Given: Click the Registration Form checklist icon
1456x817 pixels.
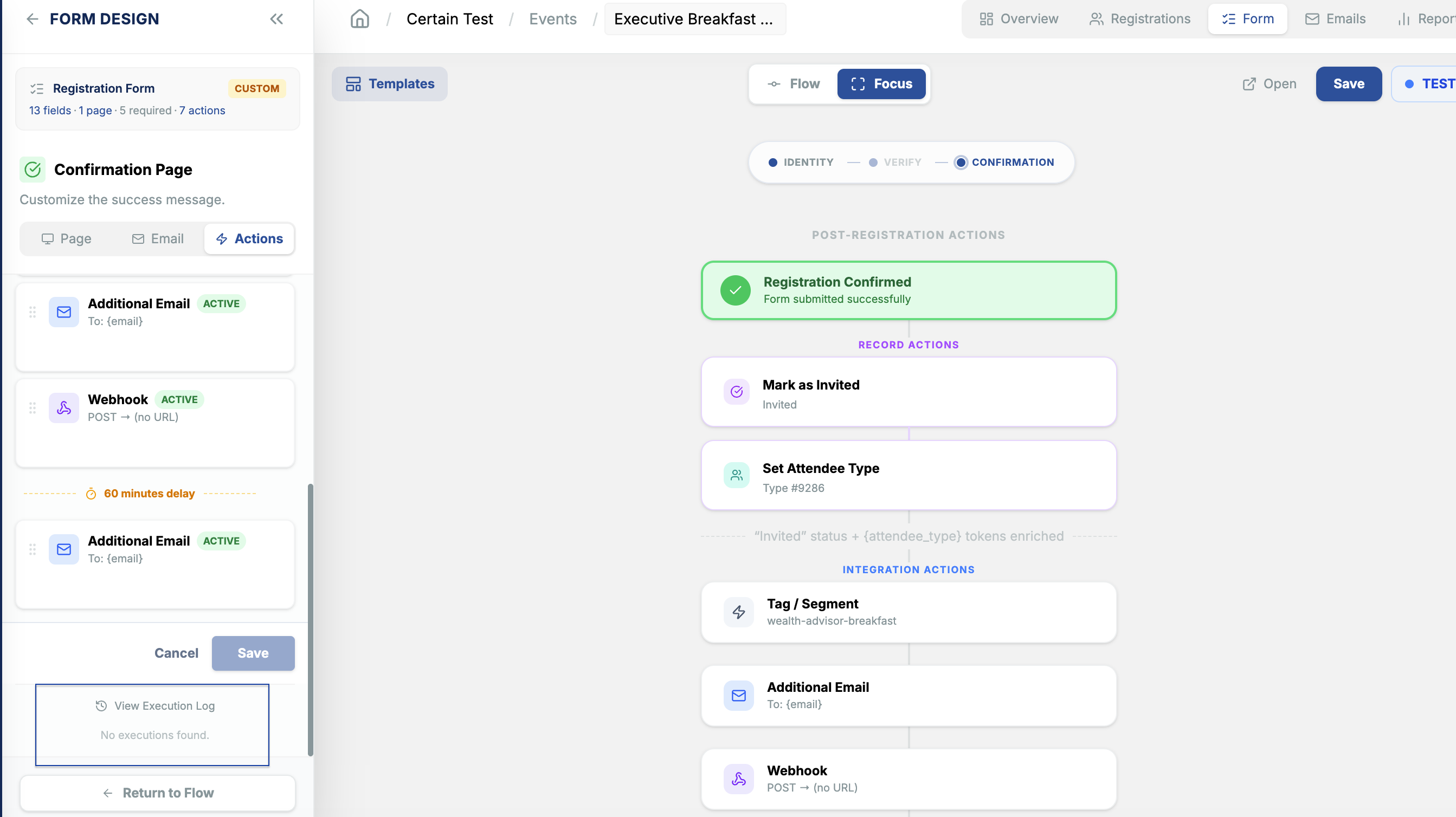Looking at the screenshot, I should [x=37, y=88].
